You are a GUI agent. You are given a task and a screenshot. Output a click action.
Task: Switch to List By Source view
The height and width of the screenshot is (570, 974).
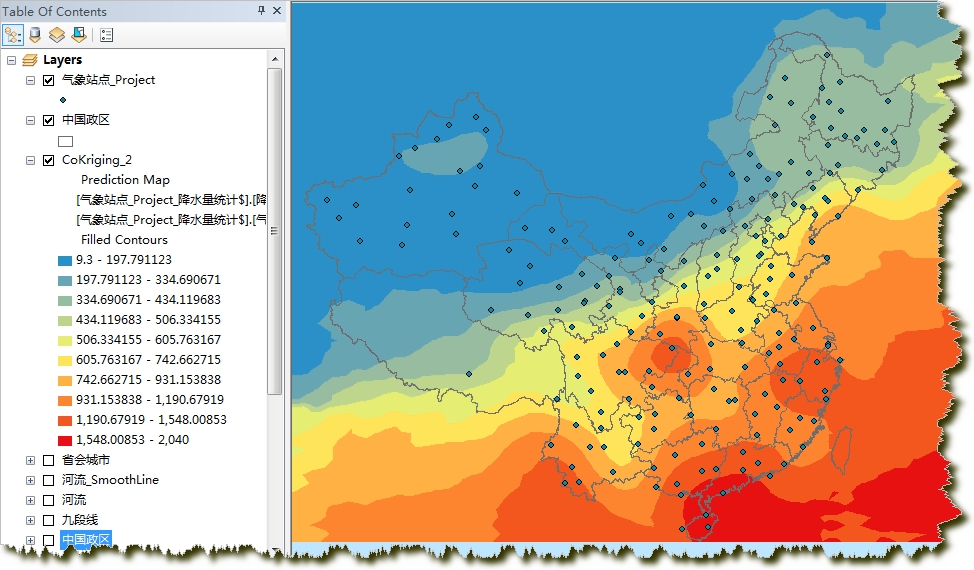[35, 35]
